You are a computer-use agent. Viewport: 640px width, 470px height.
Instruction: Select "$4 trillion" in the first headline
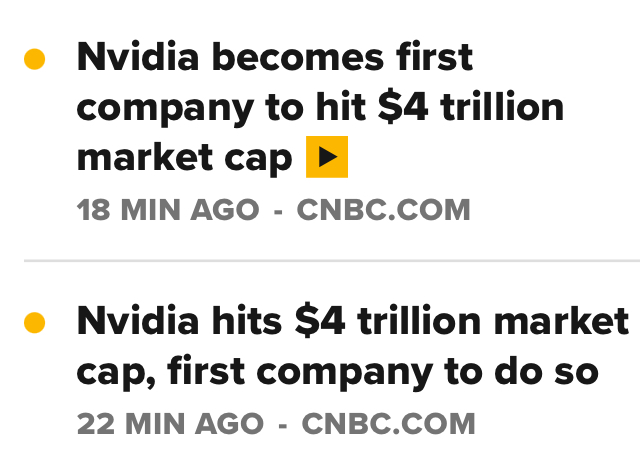[471, 107]
